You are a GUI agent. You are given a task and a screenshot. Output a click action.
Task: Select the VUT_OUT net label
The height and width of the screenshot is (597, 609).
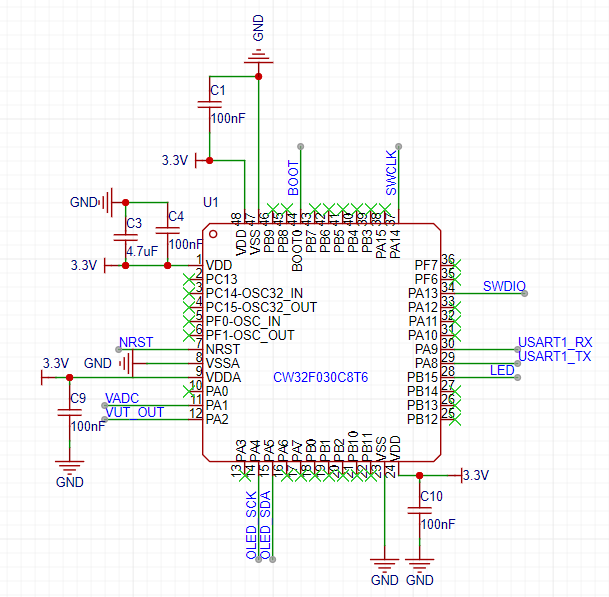coord(134,412)
